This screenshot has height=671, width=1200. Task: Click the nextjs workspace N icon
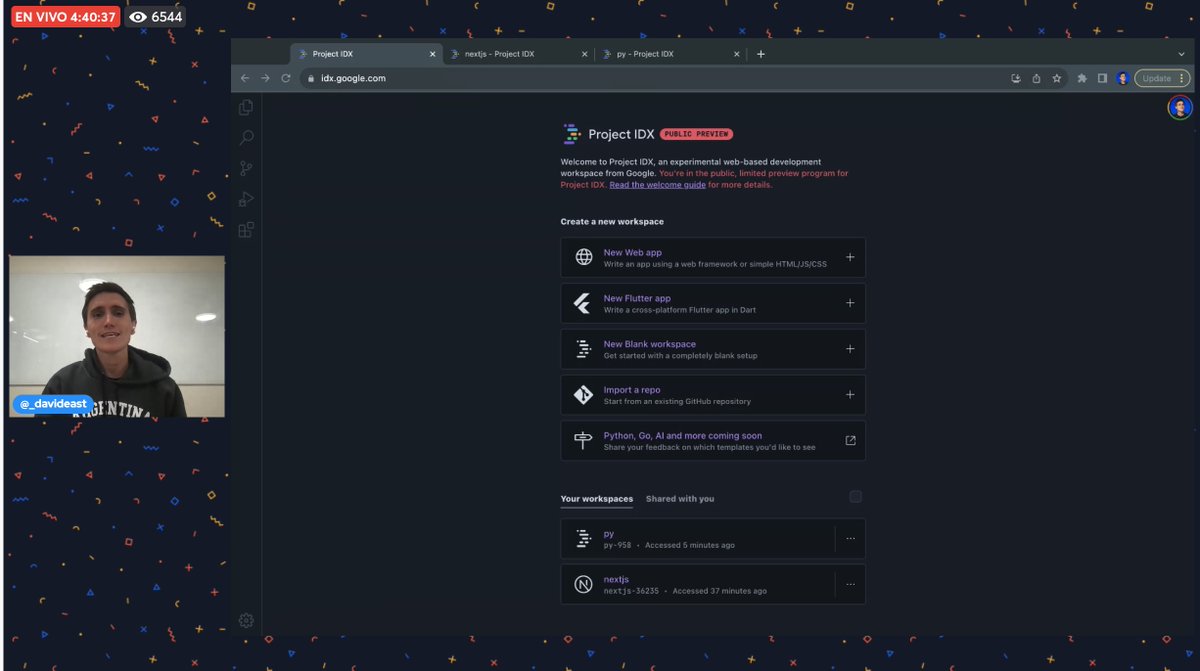583,585
